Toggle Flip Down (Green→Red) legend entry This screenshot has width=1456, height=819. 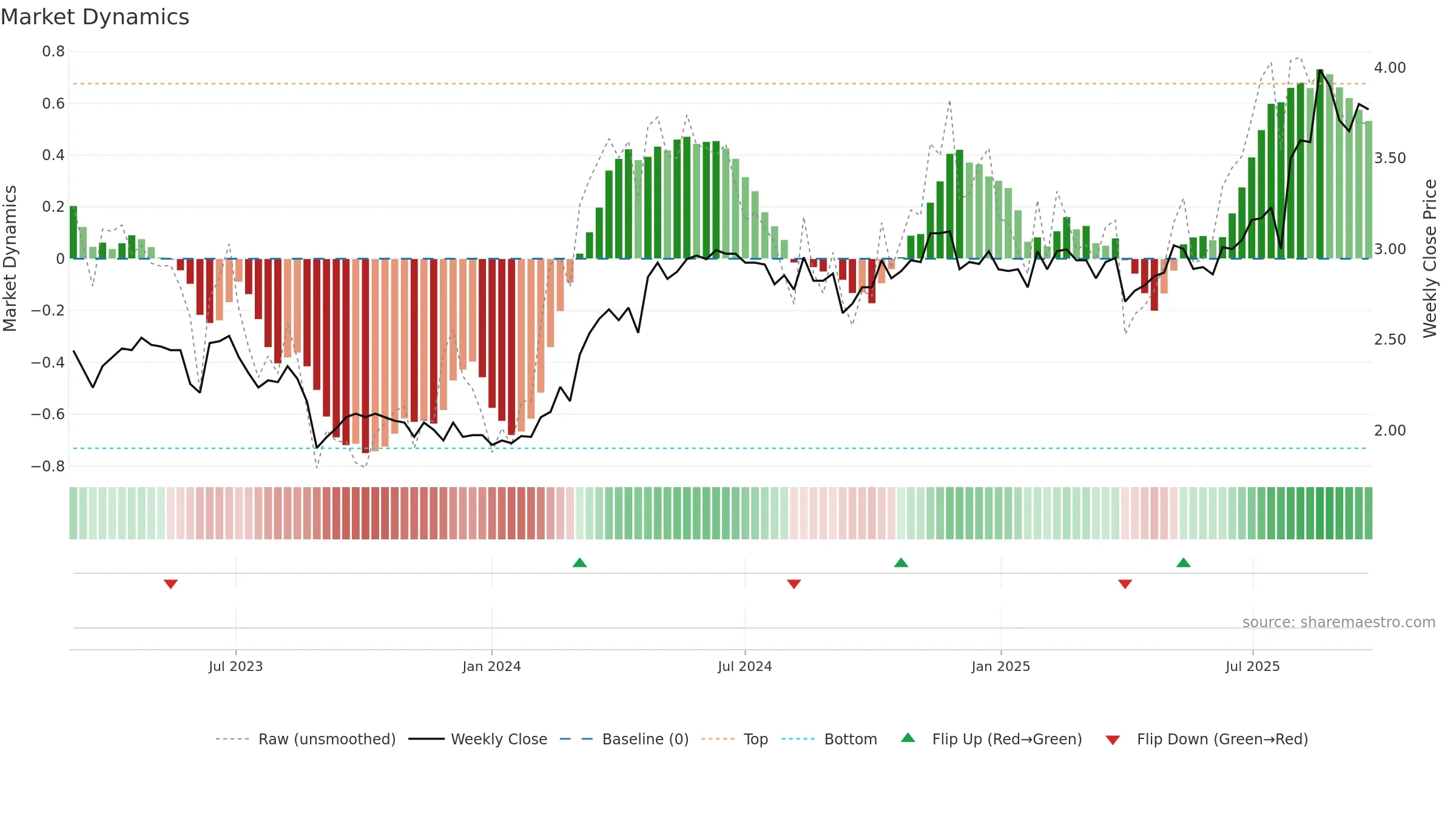coord(1207,739)
